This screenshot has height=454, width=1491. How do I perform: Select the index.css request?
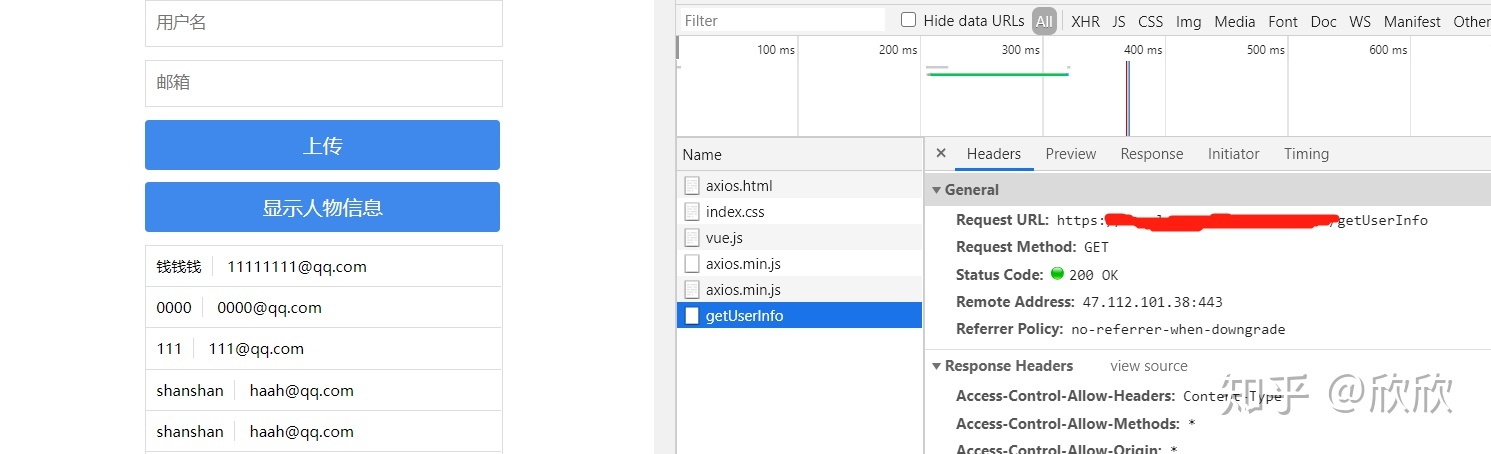[799, 211]
